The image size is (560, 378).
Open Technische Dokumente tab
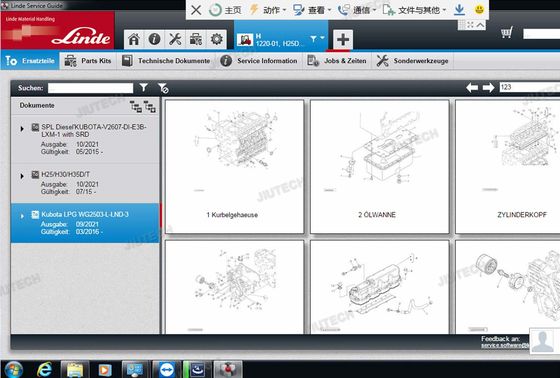click(166, 61)
